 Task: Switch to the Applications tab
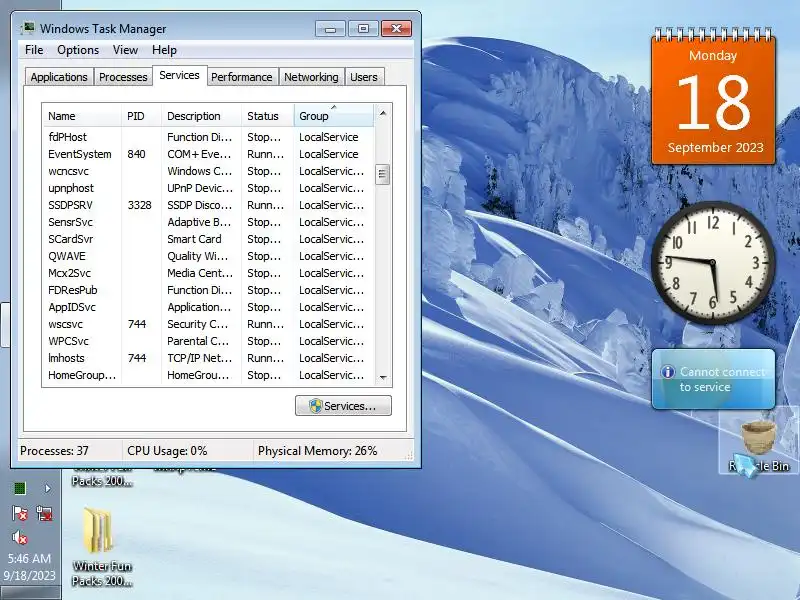[x=59, y=77]
